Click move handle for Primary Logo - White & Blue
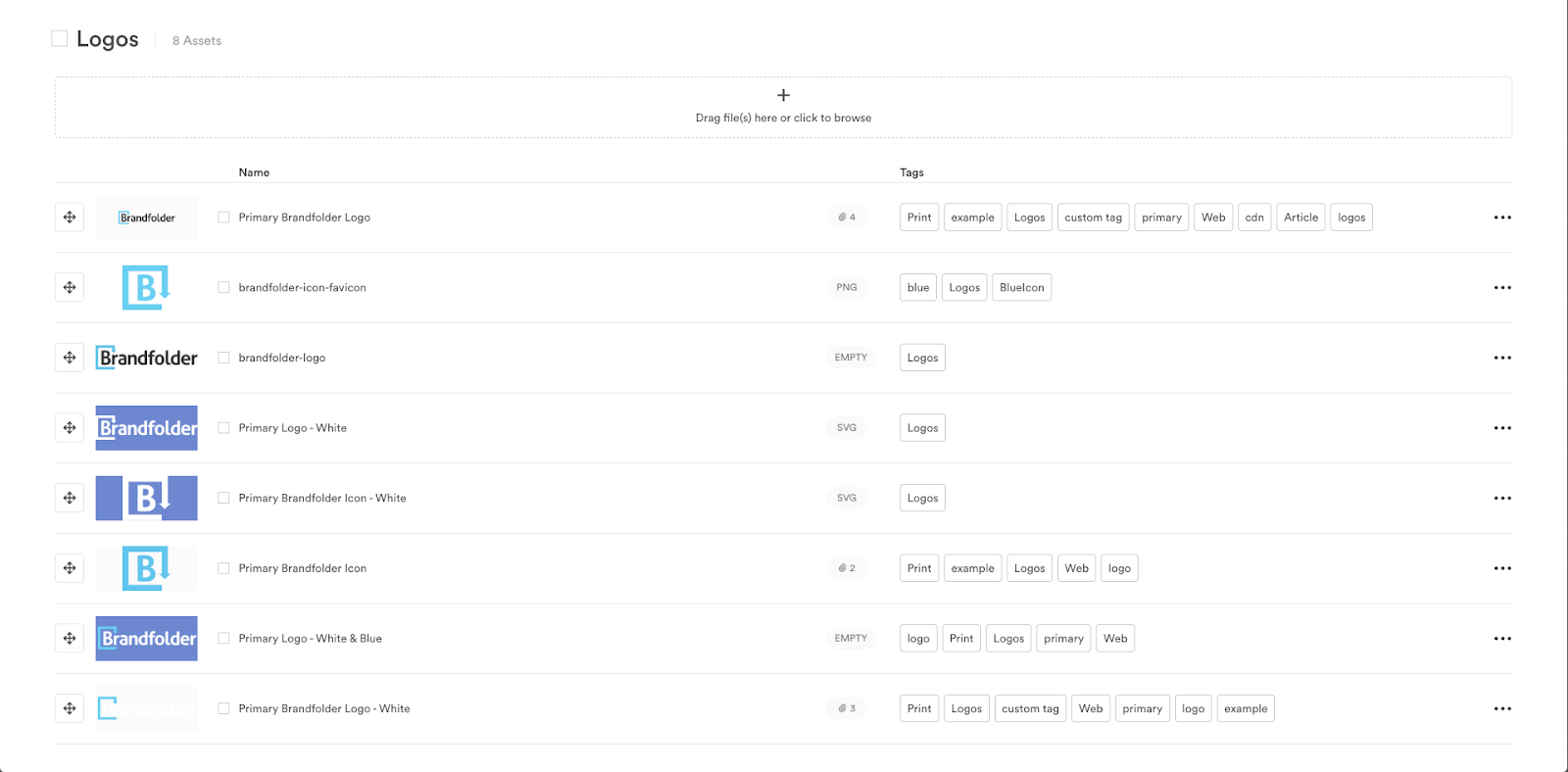 (70, 639)
